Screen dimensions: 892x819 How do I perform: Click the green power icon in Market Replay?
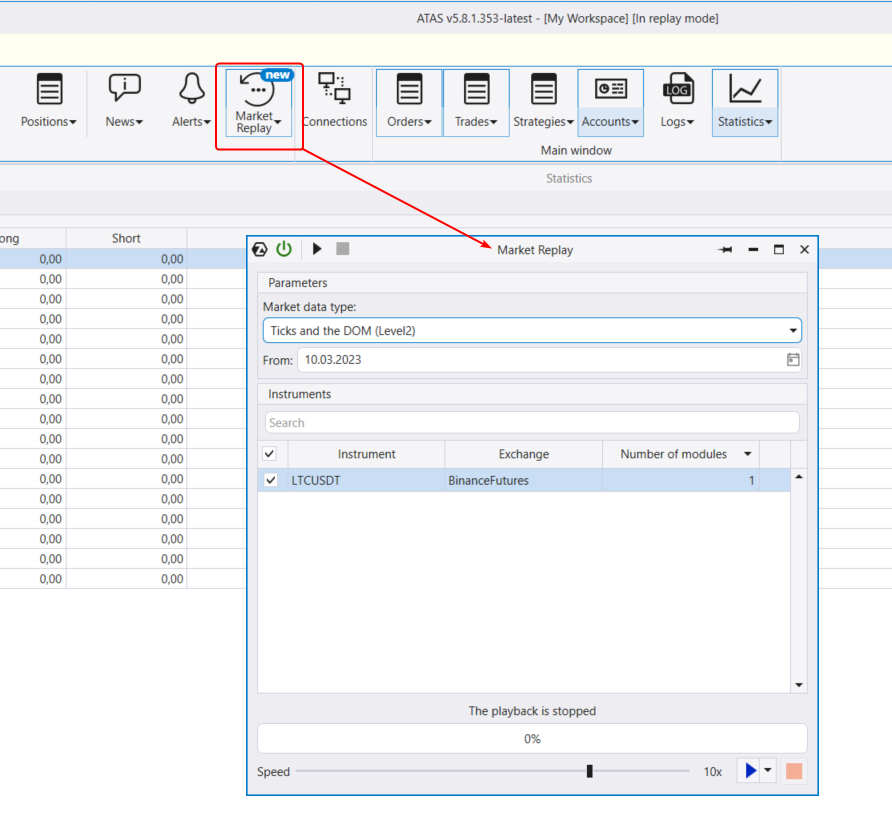pyautogui.click(x=284, y=249)
